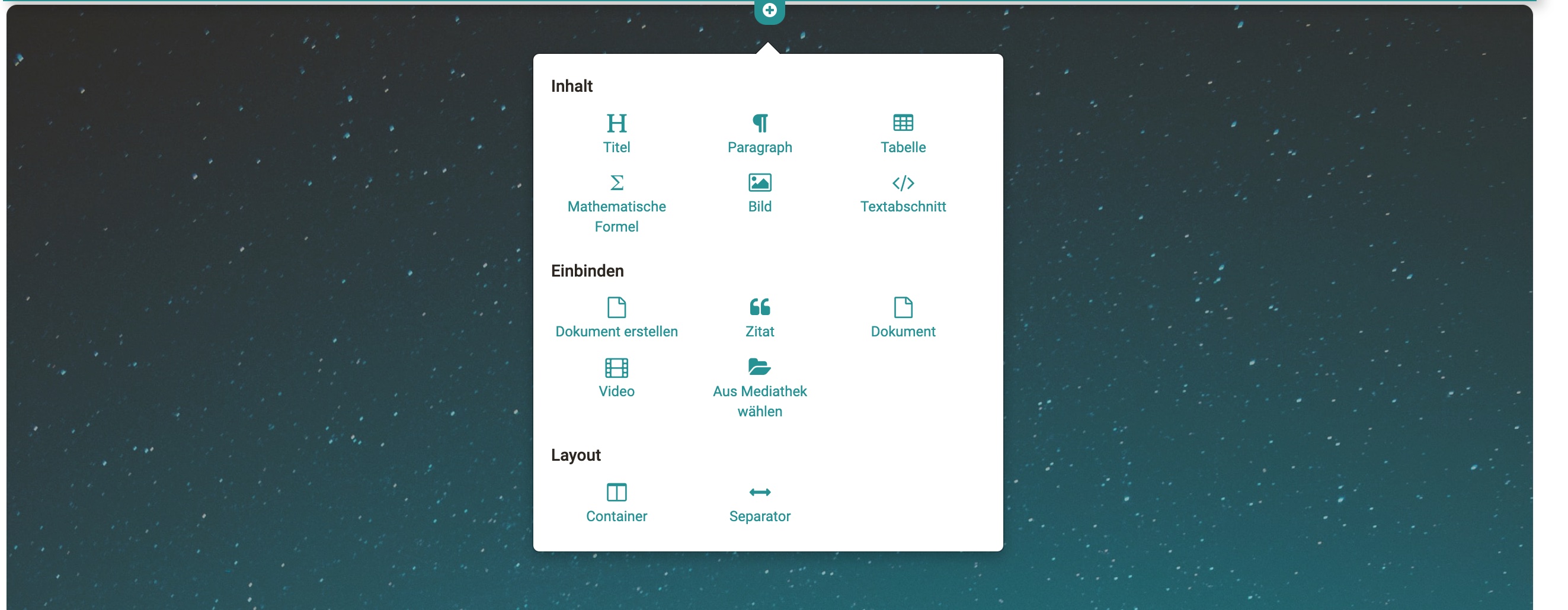Click the sigma Mathematische Formel icon
Screen dimensions: 1568x610
[616, 182]
